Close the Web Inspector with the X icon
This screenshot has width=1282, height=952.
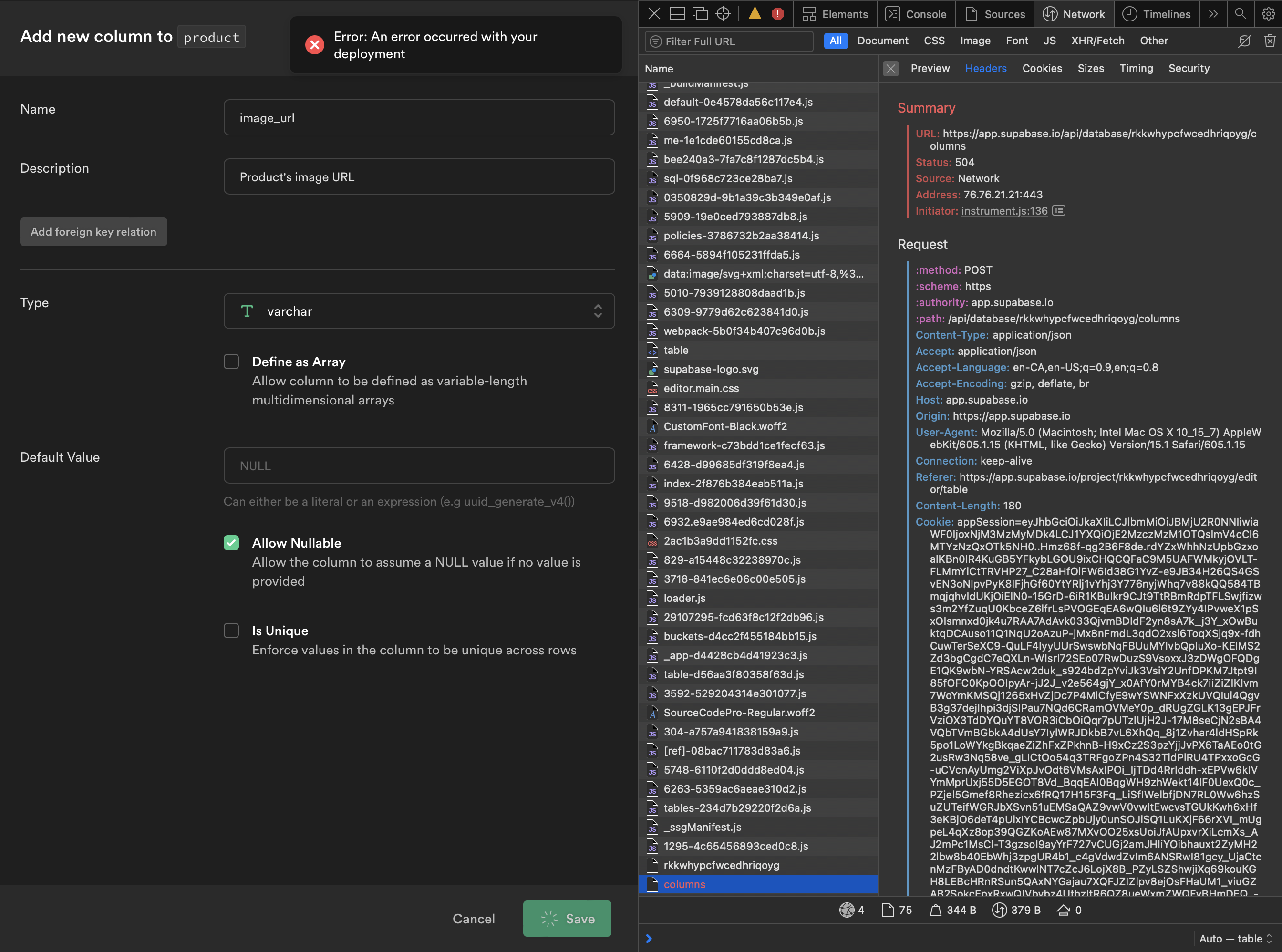tap(654, 14)
